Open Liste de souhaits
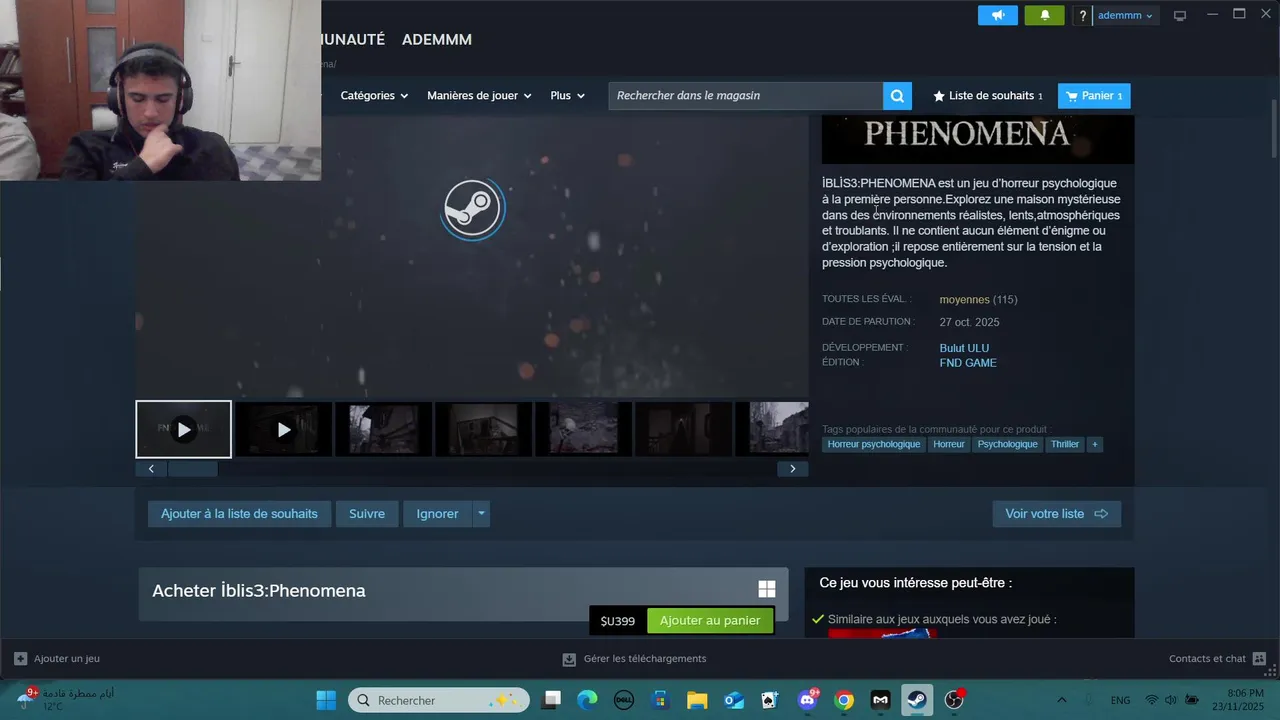This screenshot has width=1280, height=720. (988, 96)
